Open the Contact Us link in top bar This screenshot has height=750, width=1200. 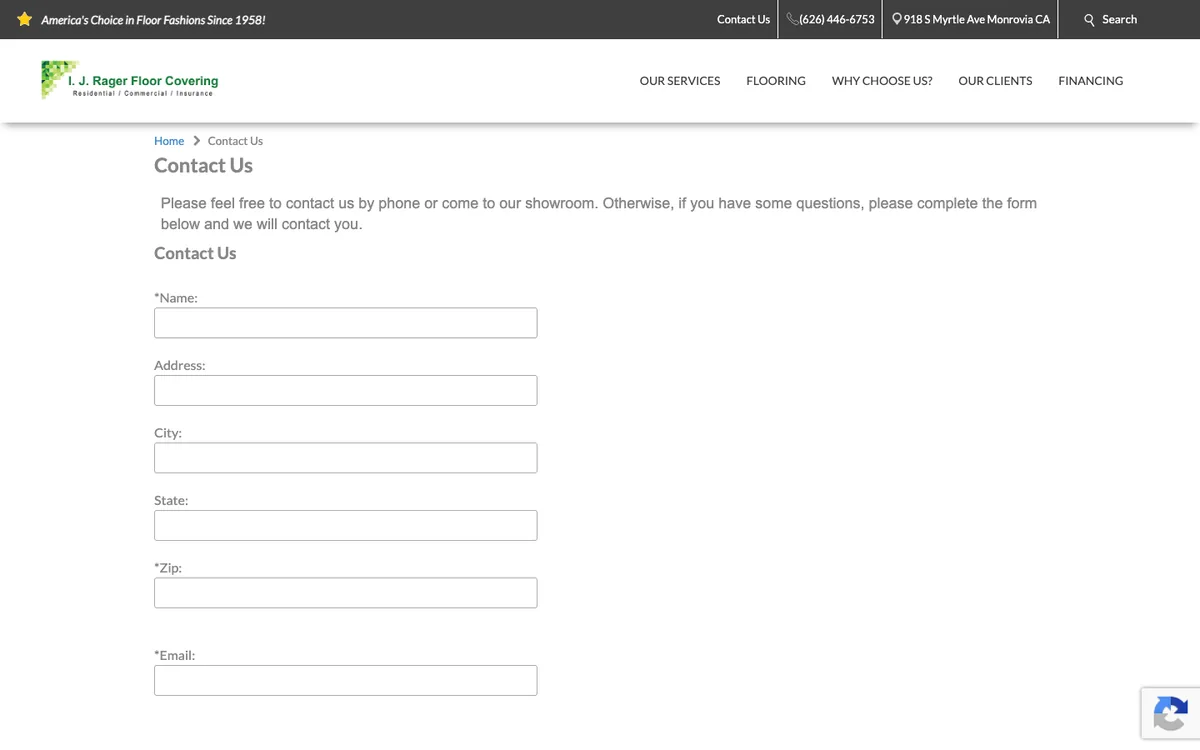click(743, 19)
